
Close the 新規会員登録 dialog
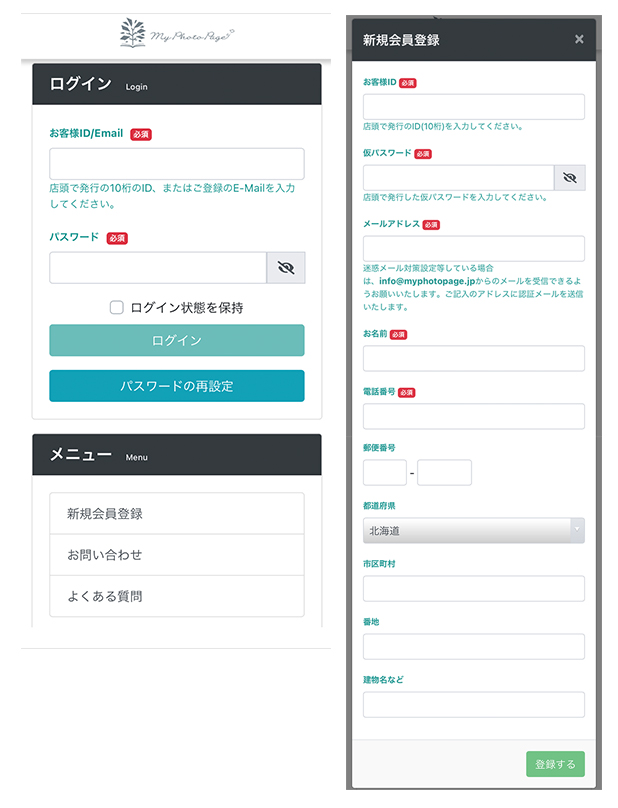(x=579, y=40)
